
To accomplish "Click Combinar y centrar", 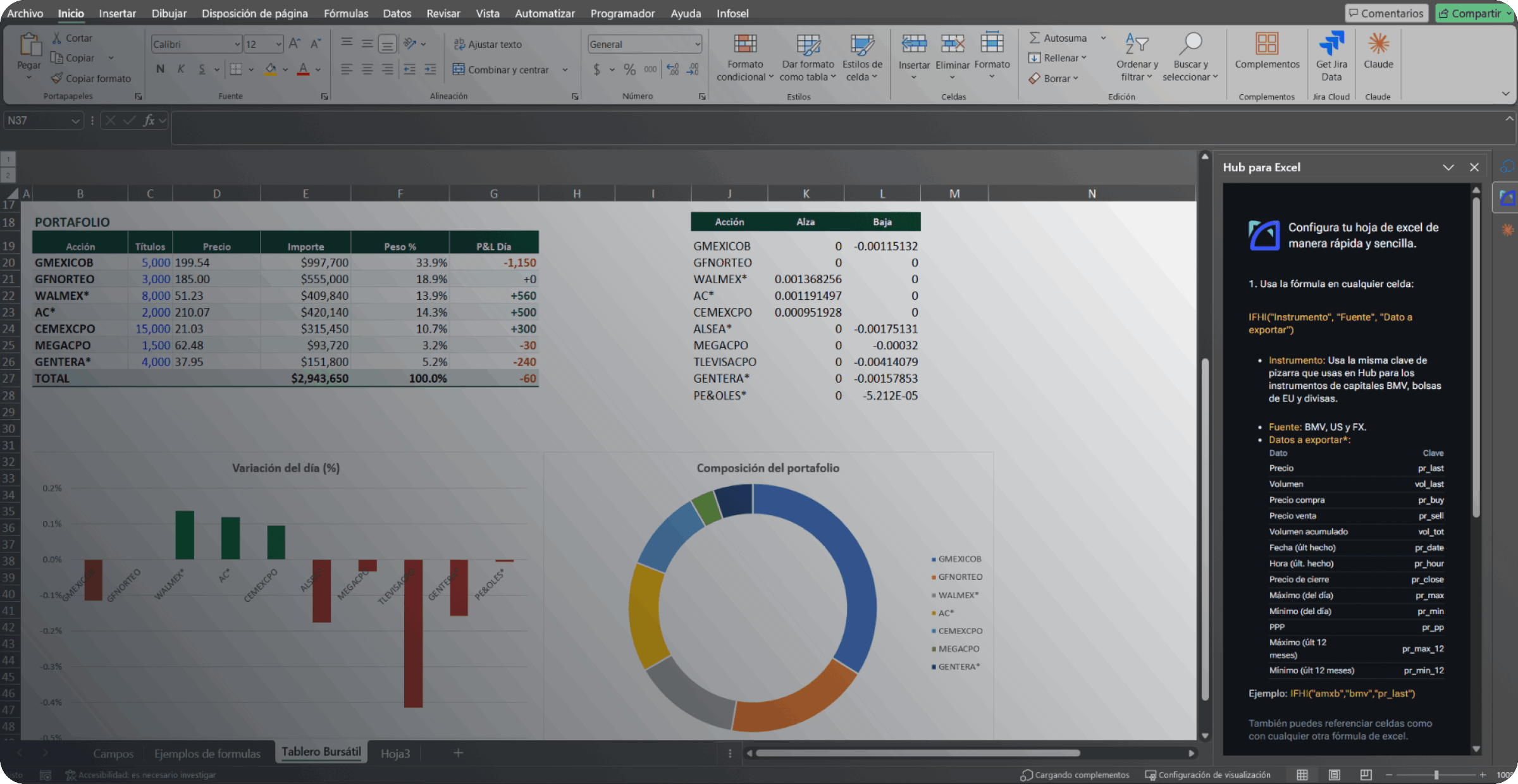I will (500, 70).
